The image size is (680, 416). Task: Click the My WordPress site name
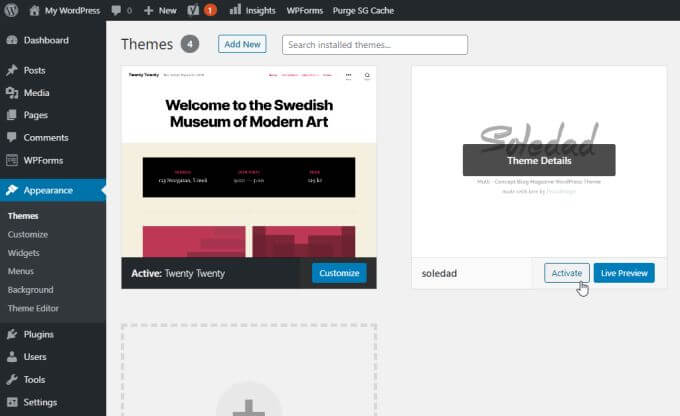tap(72, 10)
